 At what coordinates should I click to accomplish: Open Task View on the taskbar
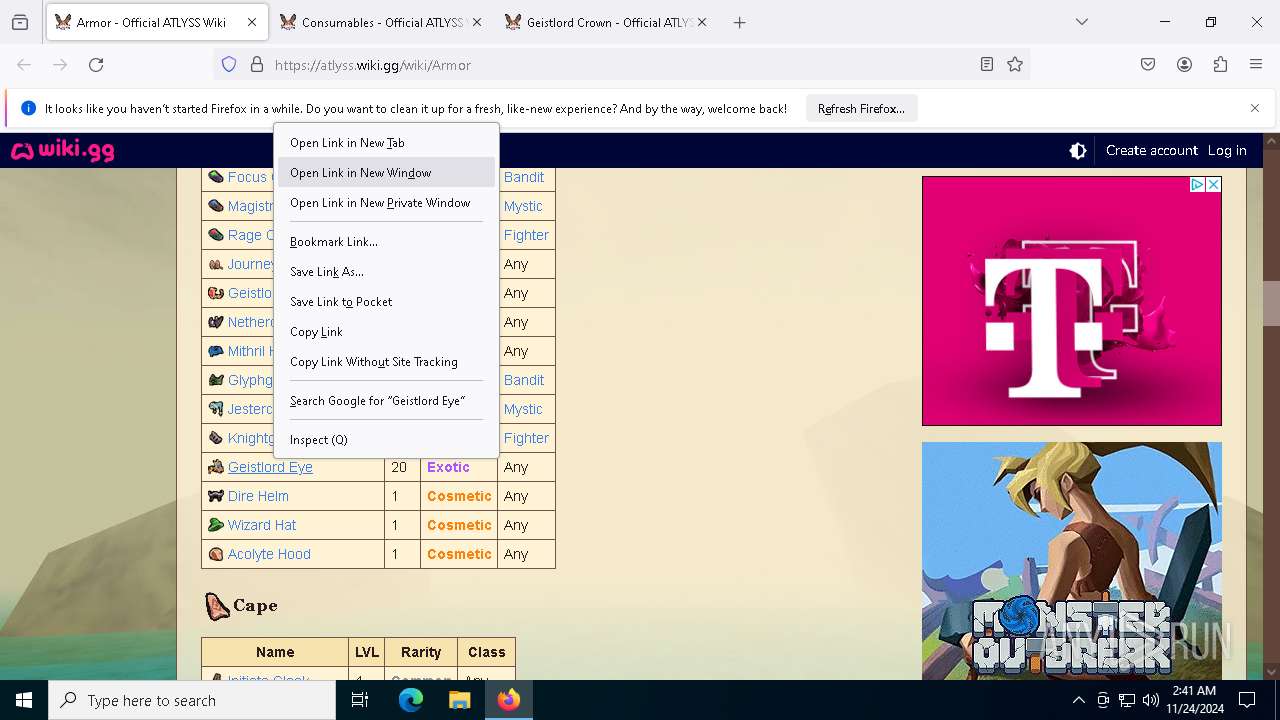(360, 700)
